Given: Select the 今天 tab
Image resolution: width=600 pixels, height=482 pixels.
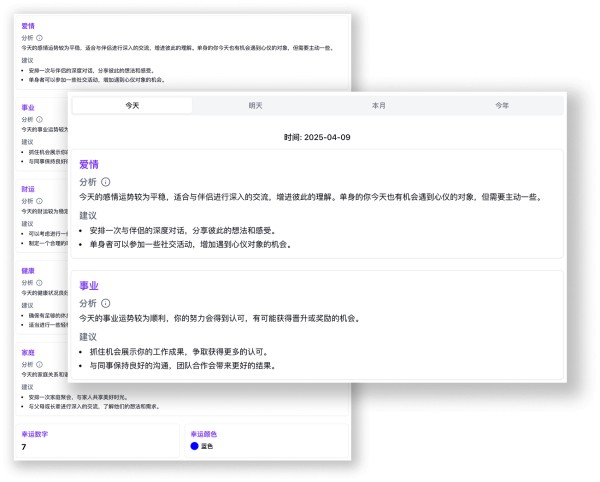Looking at the screenshot, I should tap(132, 105).
